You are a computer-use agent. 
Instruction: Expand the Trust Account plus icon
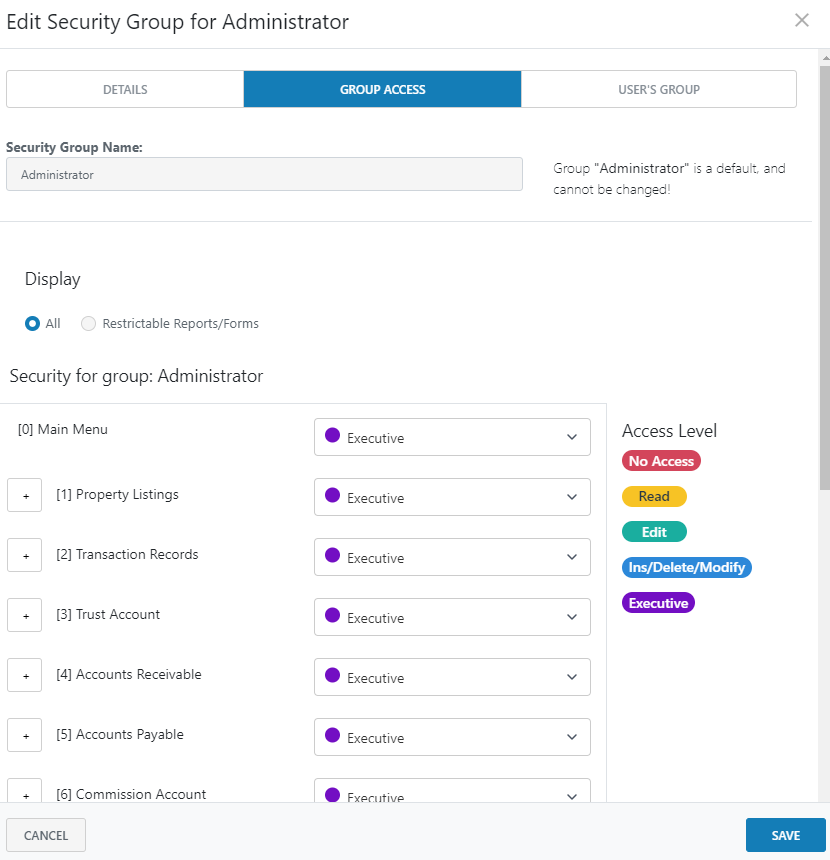point(25,615)
